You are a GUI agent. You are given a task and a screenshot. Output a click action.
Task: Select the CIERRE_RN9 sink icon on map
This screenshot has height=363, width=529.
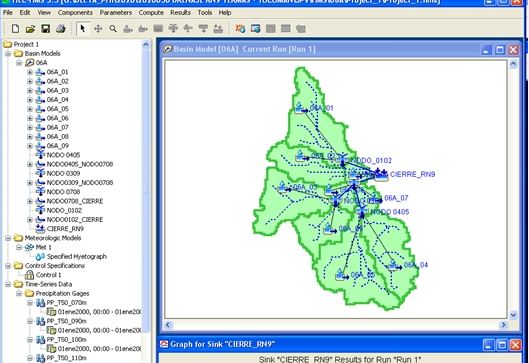click(381, 174)
